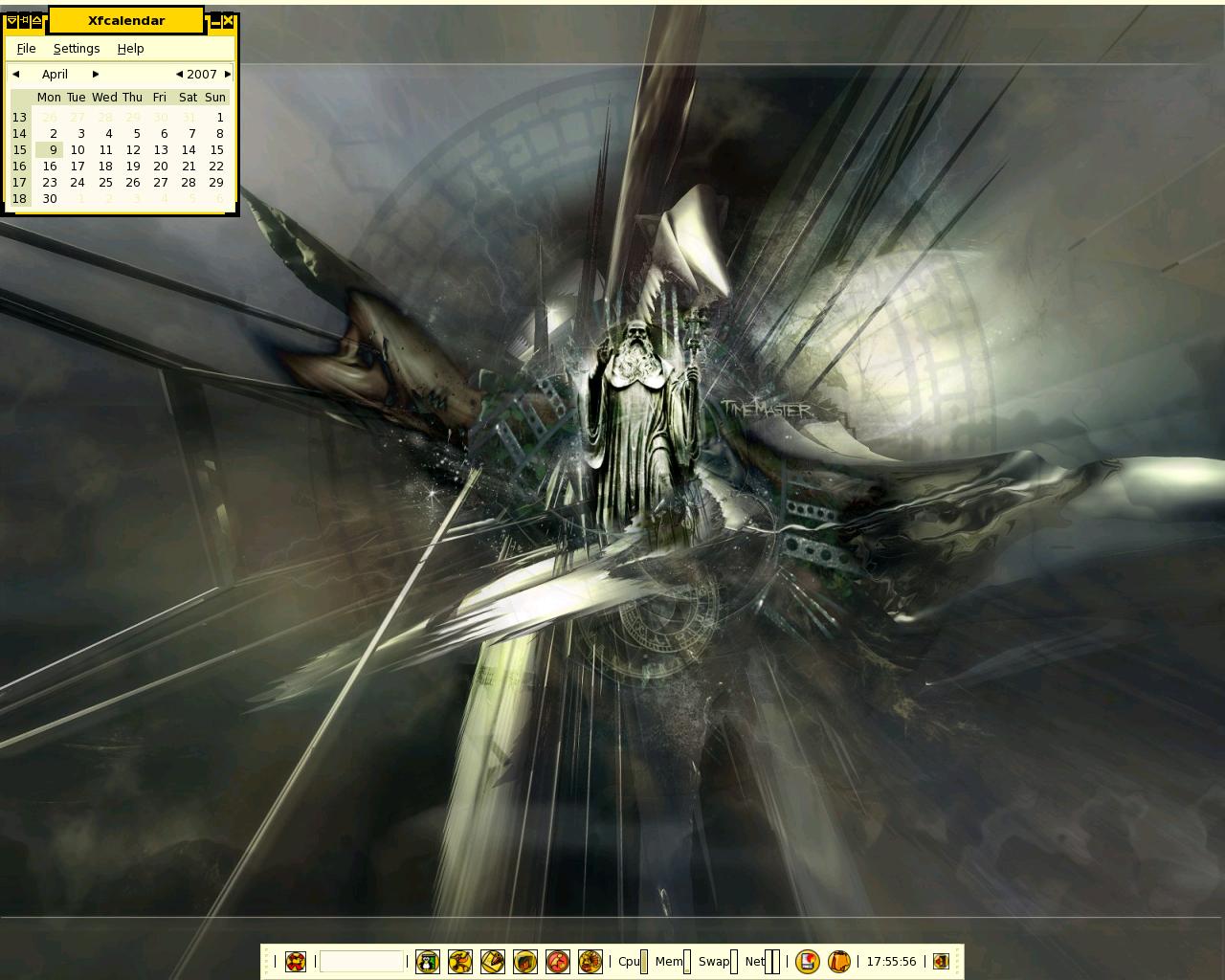The image size is (1225, 980).
Task: Open the orange globe launcher in panel
Action: coord(590,962)
